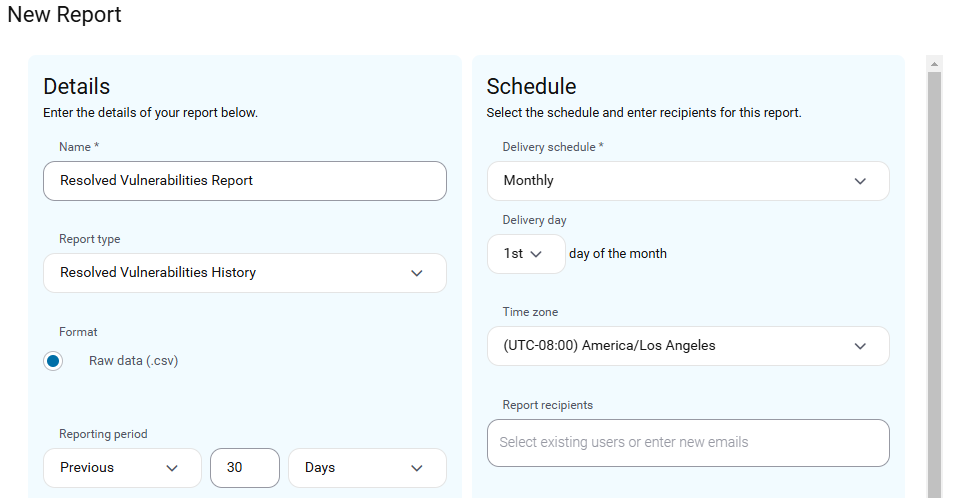Image resolution: width=963 pixels, height=498 pixels.
Task: Open the Previous reporting period dropdown
Action: [122, 468]
